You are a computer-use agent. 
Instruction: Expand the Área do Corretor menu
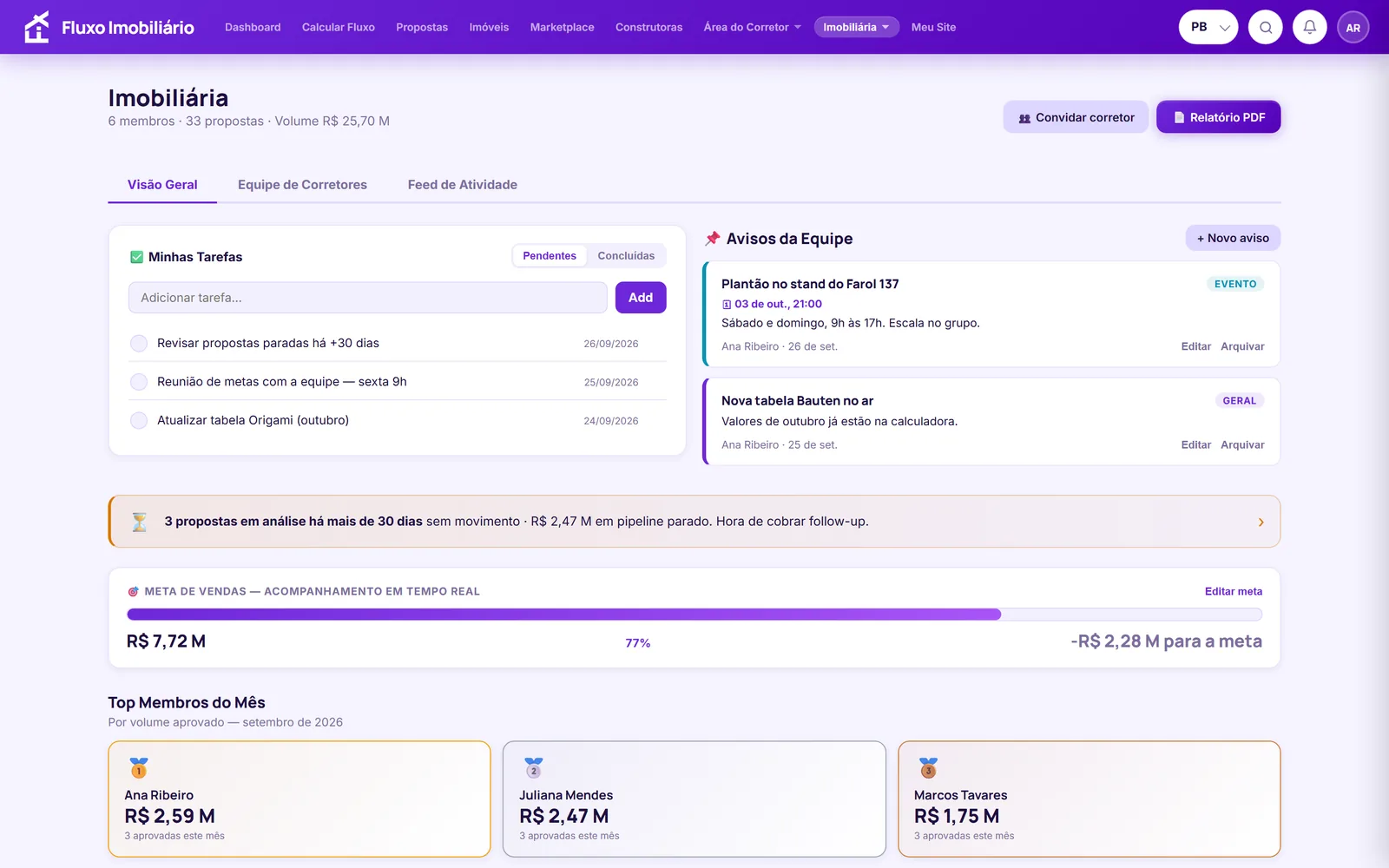point(753,27)
